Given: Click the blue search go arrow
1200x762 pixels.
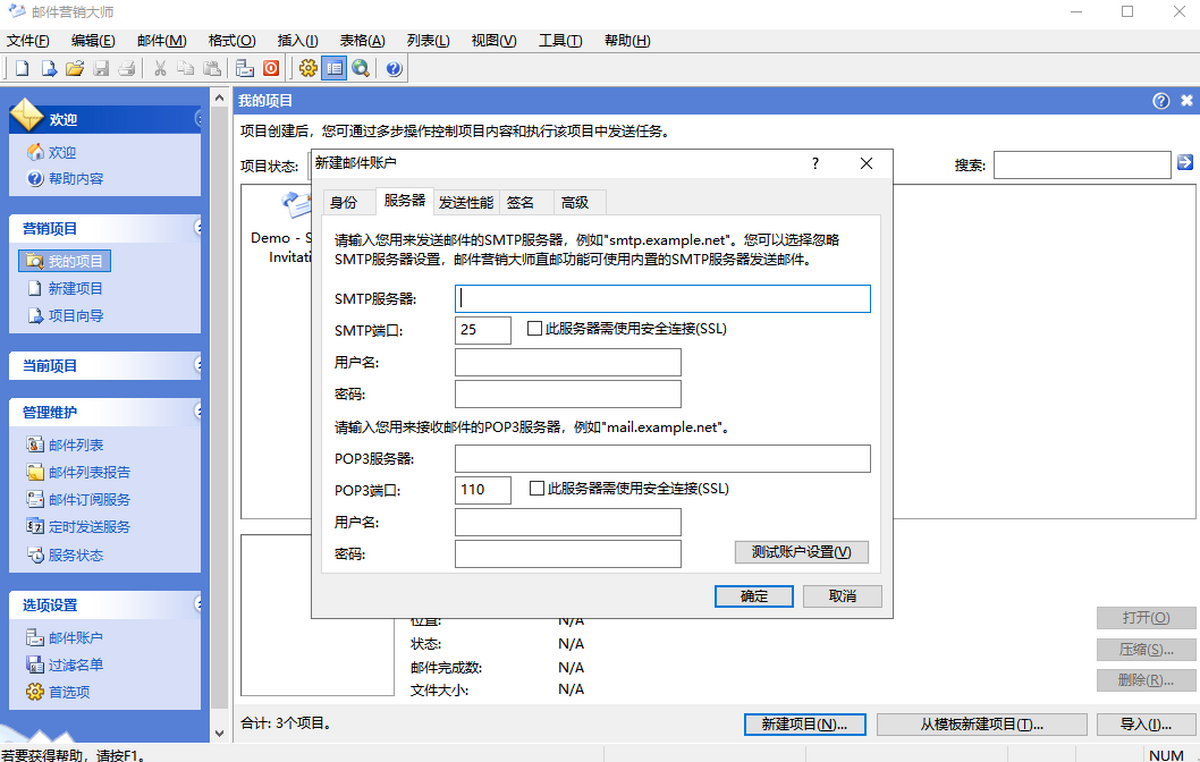Looking at the screenshot, I should pyautogui.click(x=1185, y=163).
